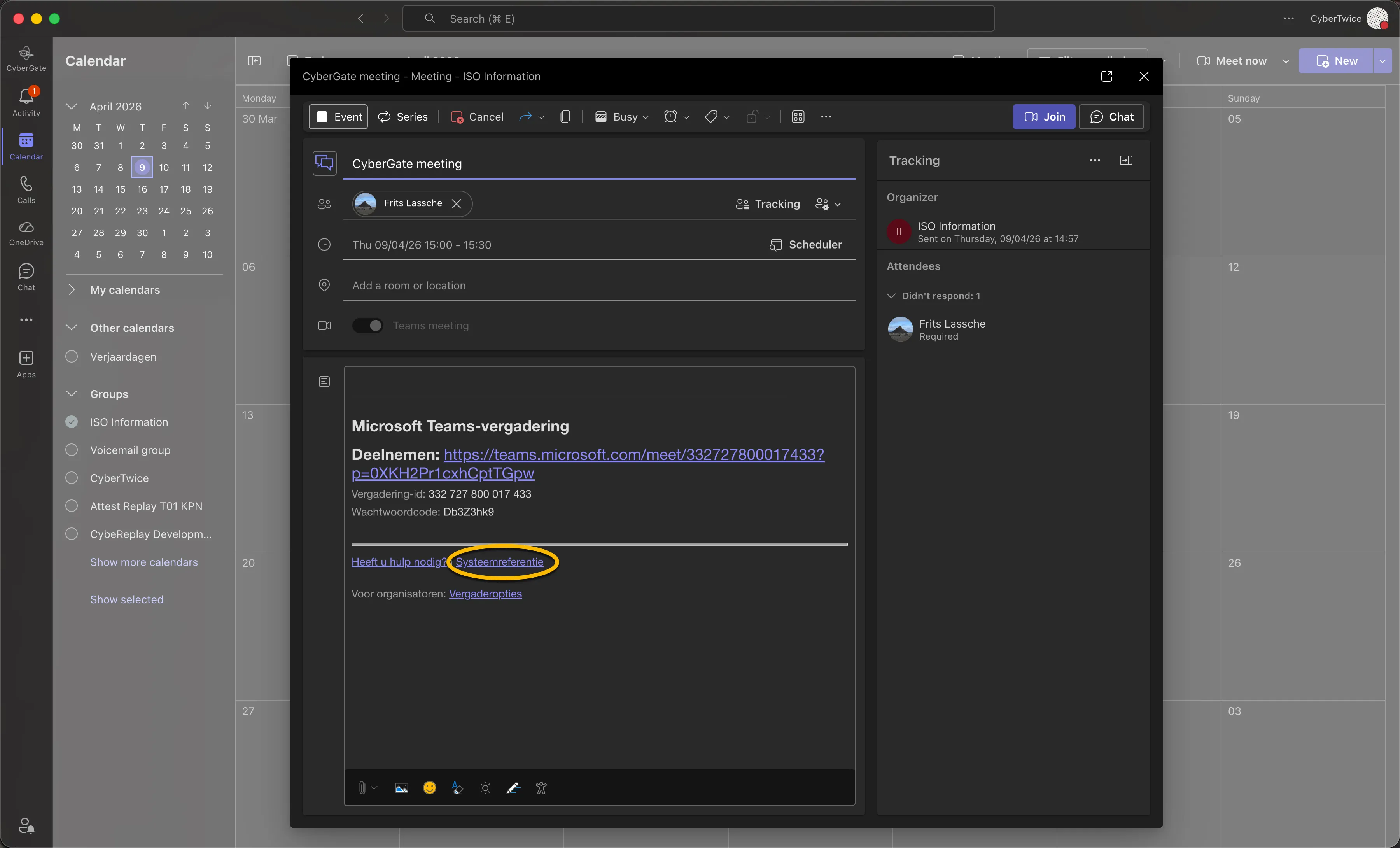The width and height of the screenshot is (1400, 848).
Task: Open the Calls section in sidebar
Action: tap(26, 190)
